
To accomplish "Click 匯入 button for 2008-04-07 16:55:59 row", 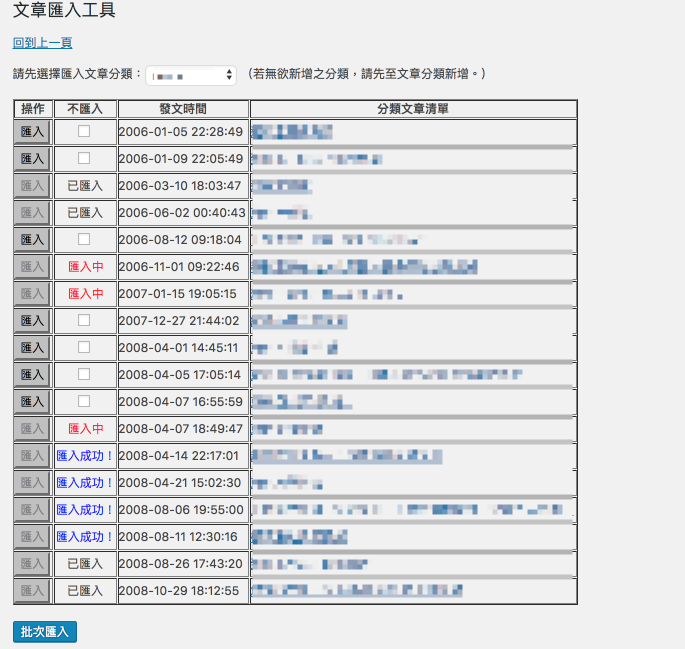I will click(x=32, y=402).
